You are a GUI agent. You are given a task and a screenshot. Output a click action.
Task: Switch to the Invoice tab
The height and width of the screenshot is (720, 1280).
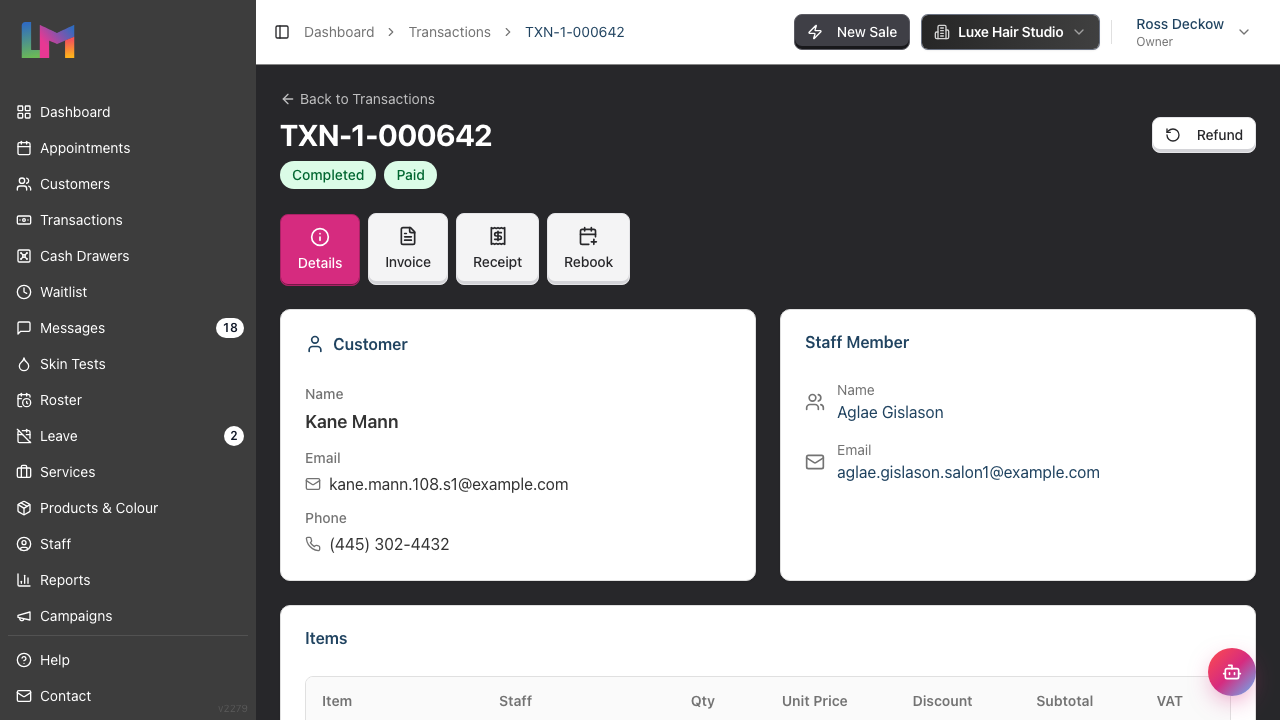(408, 249)
